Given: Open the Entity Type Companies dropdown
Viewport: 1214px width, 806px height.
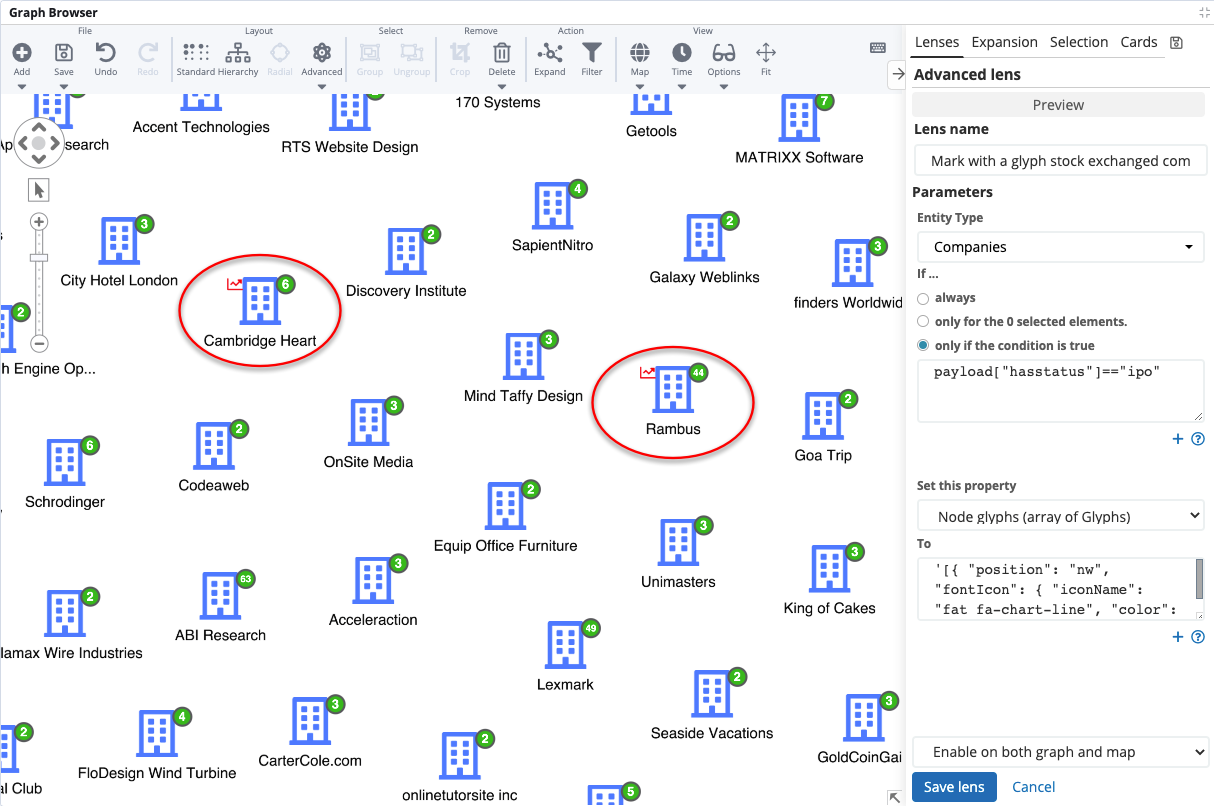Looking at the screenshot, I should [1060, 247].
